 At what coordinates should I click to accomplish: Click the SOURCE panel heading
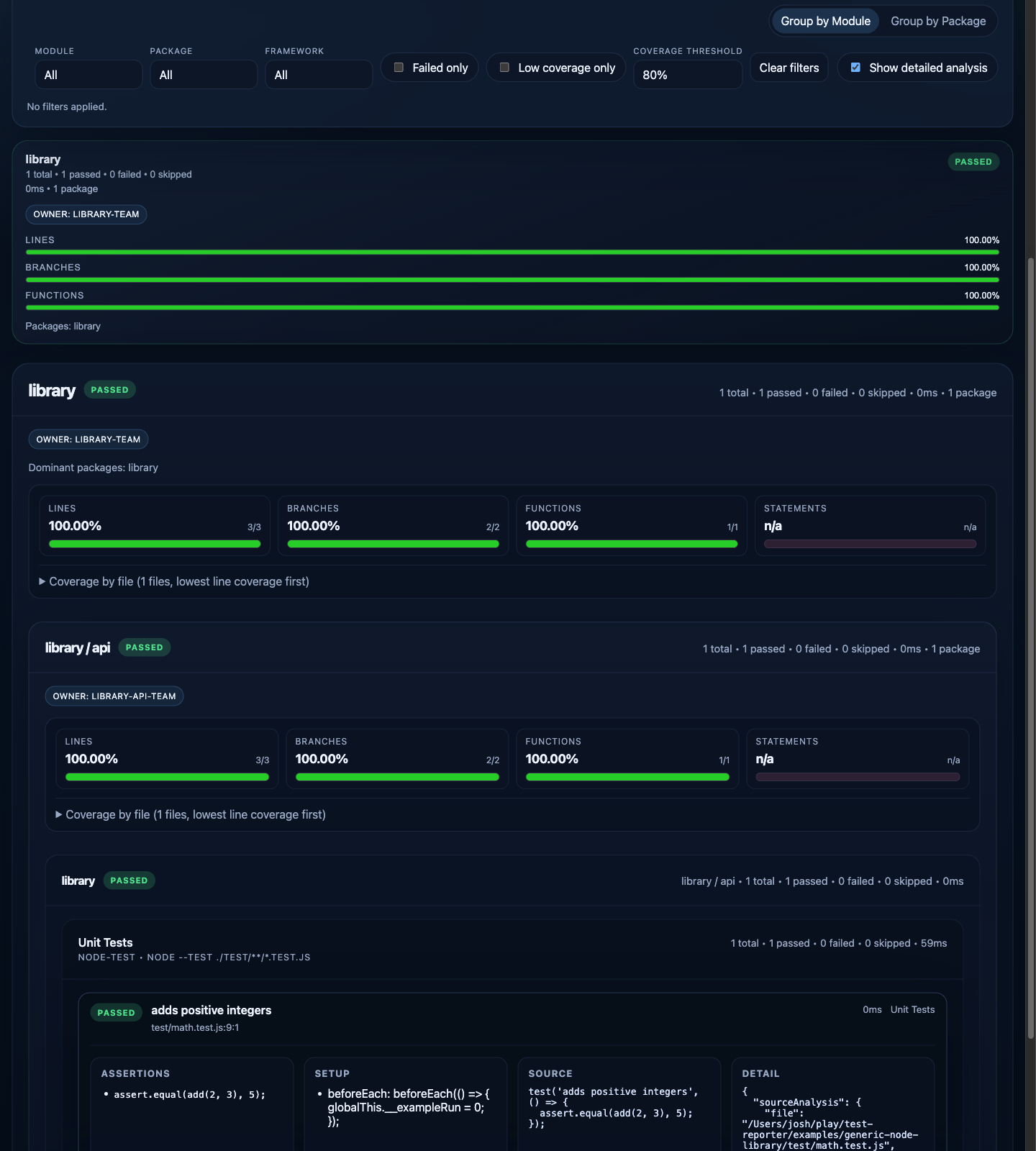pyautogui.click(x=550, y=1073)
